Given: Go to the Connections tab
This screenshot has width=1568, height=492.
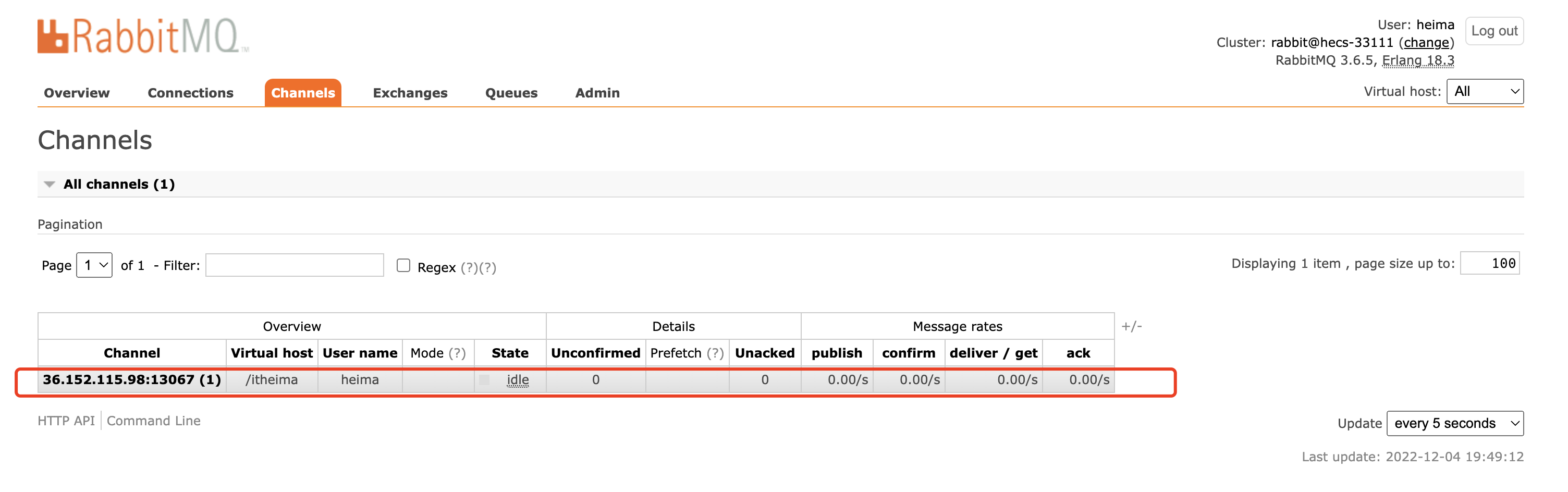Looking at the screenshot, I should coord(190,93).
